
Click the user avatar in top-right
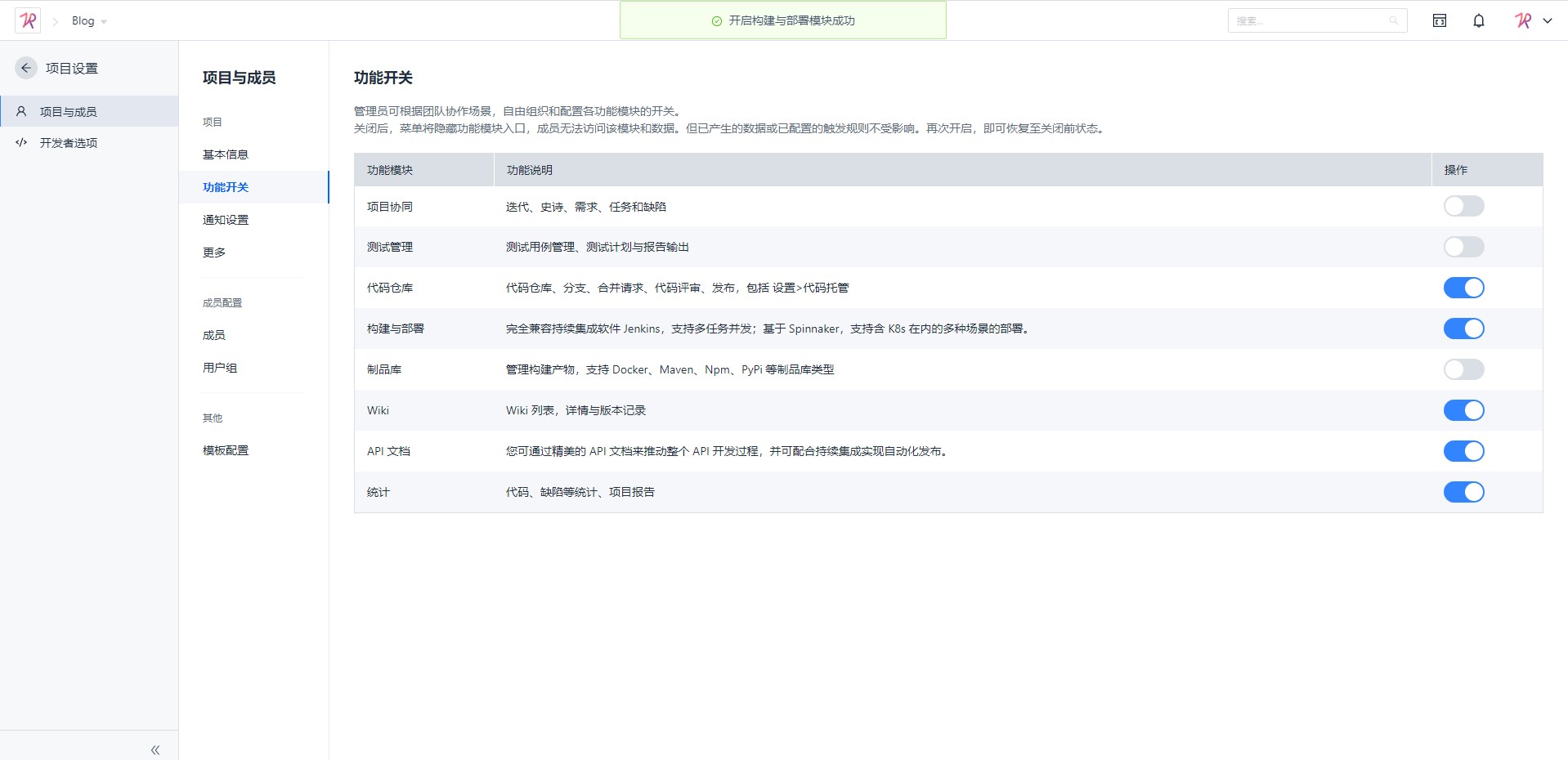coord(1522,20)
